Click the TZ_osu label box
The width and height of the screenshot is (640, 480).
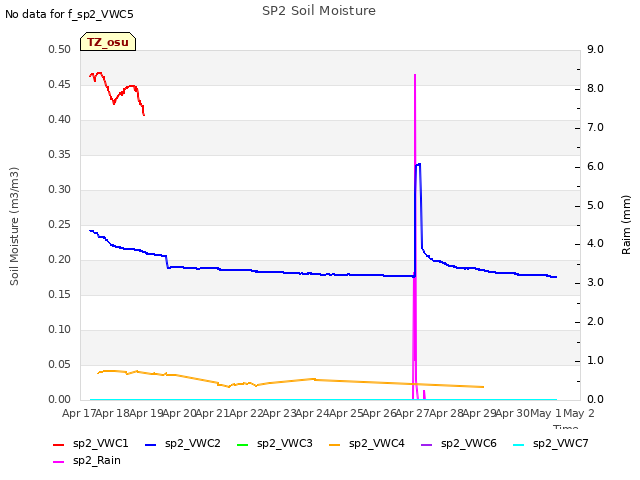pyautogui.click(x=108, y=42)
